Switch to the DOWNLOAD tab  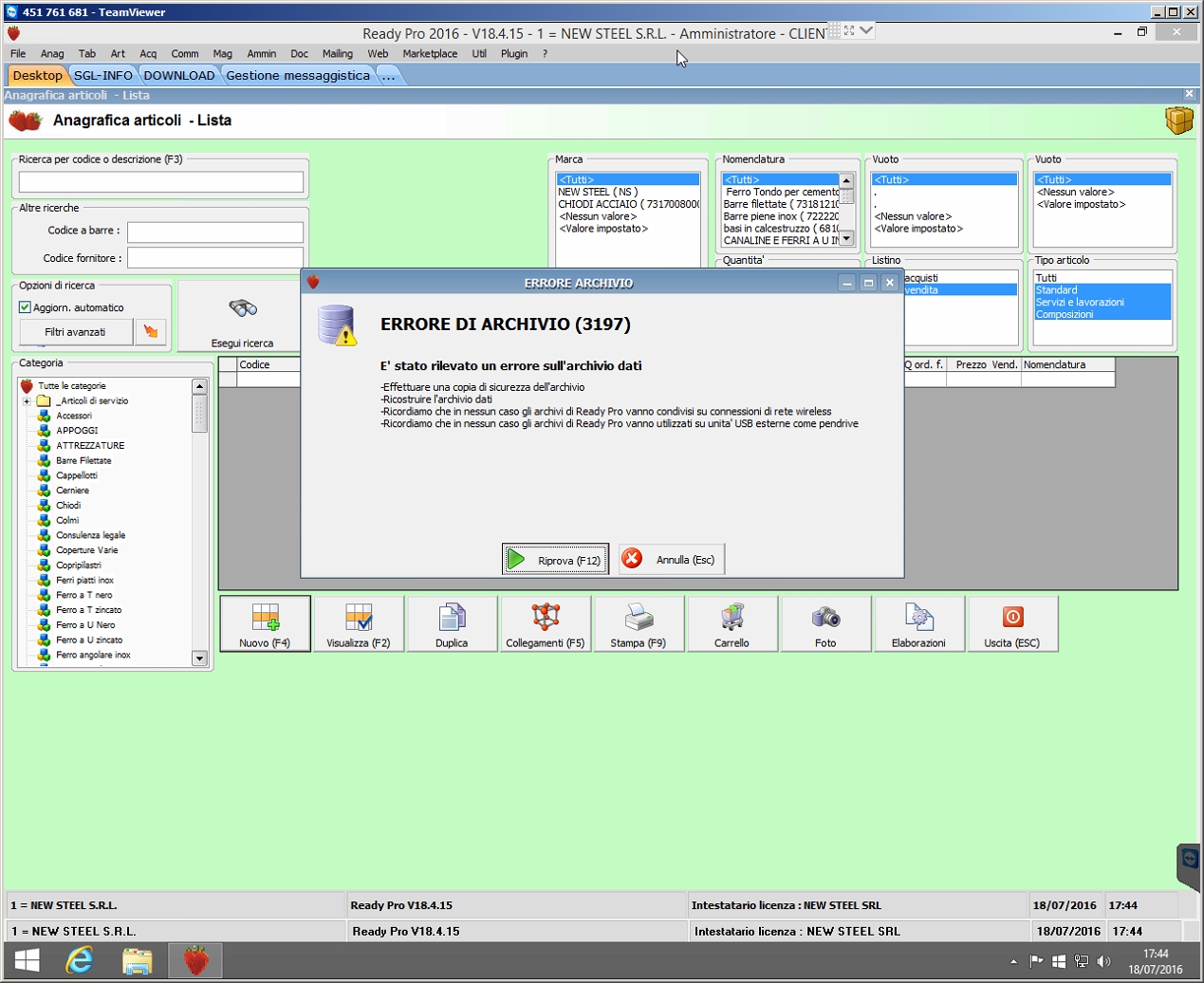pos(179,76)
